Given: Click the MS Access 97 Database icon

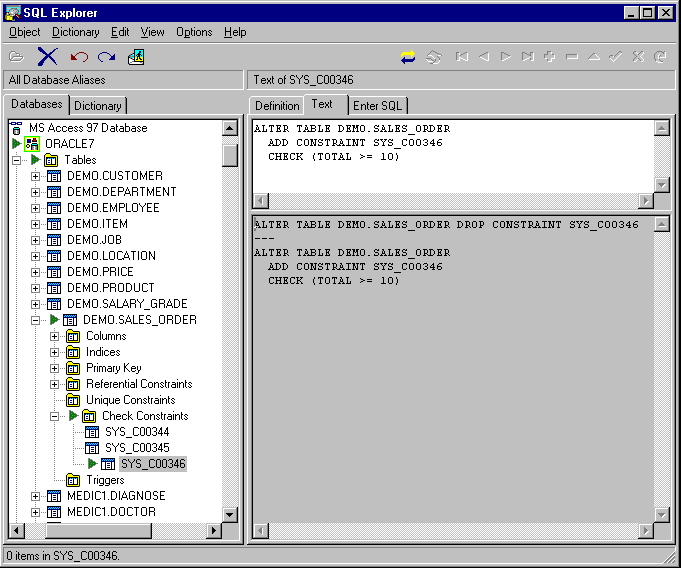Looking at the screenshot, I should coord(16,128).
